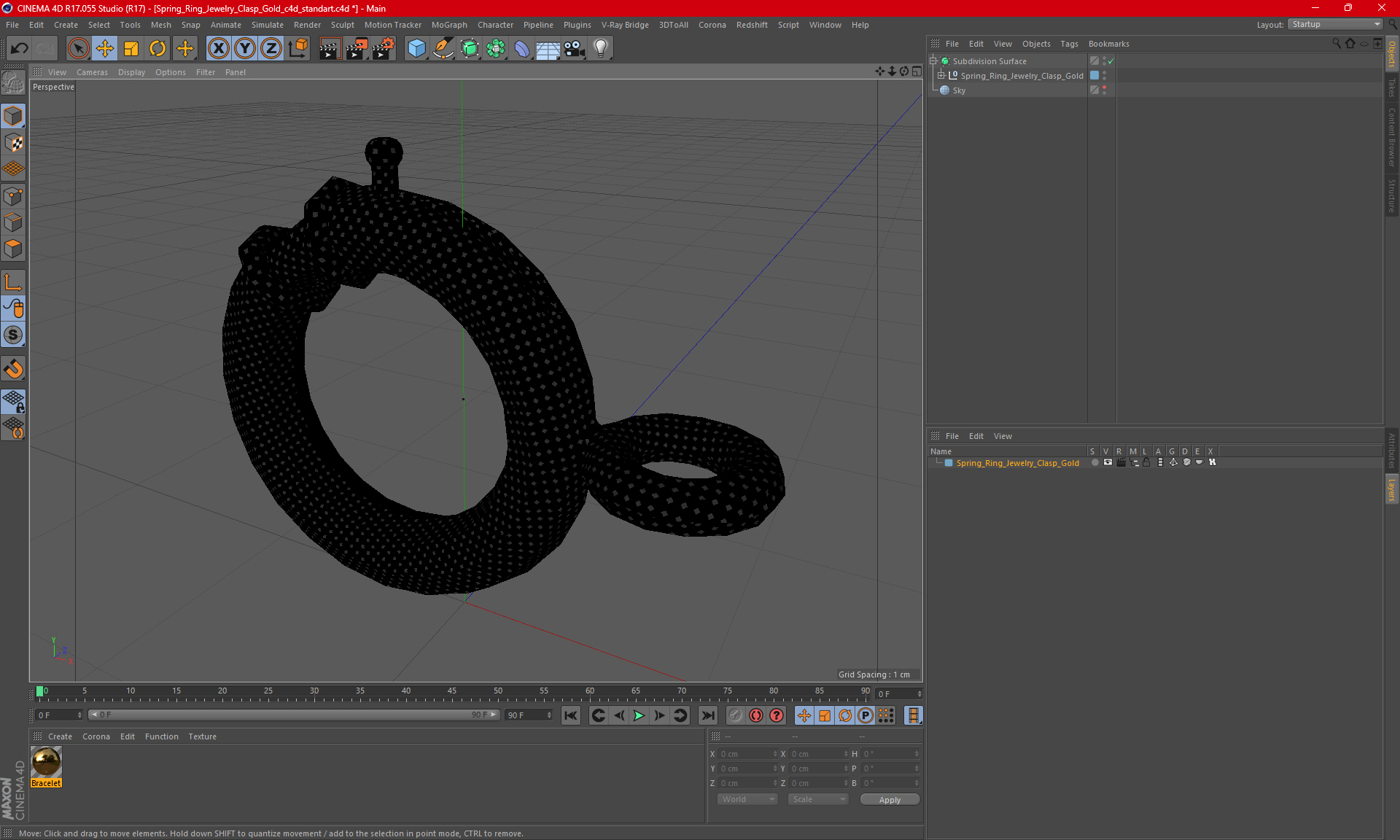Open the MoGraph menu
This screenshot has width=1400, height=840.
(448, 25)
